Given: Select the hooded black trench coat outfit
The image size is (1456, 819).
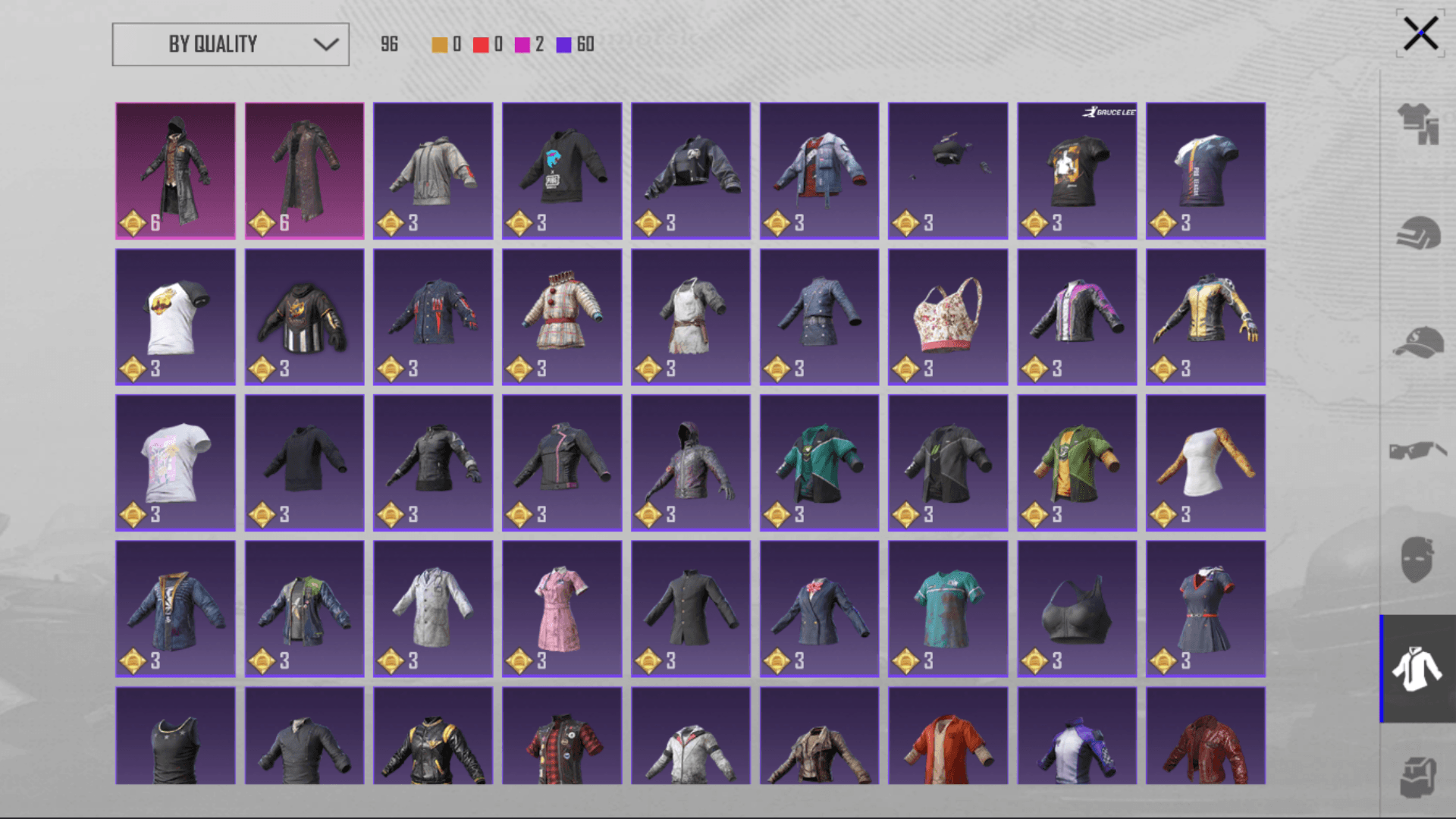Looking at the screenshot, I should click(x=175, y=171).
